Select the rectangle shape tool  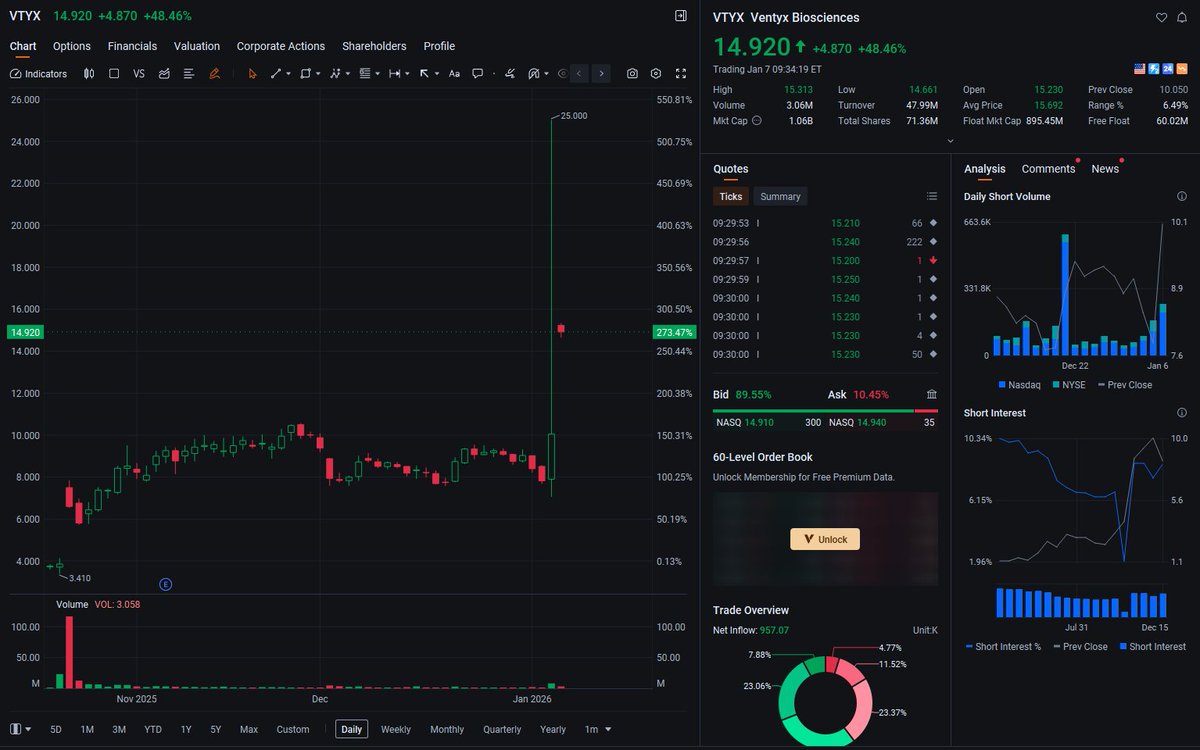pos(305,73)
